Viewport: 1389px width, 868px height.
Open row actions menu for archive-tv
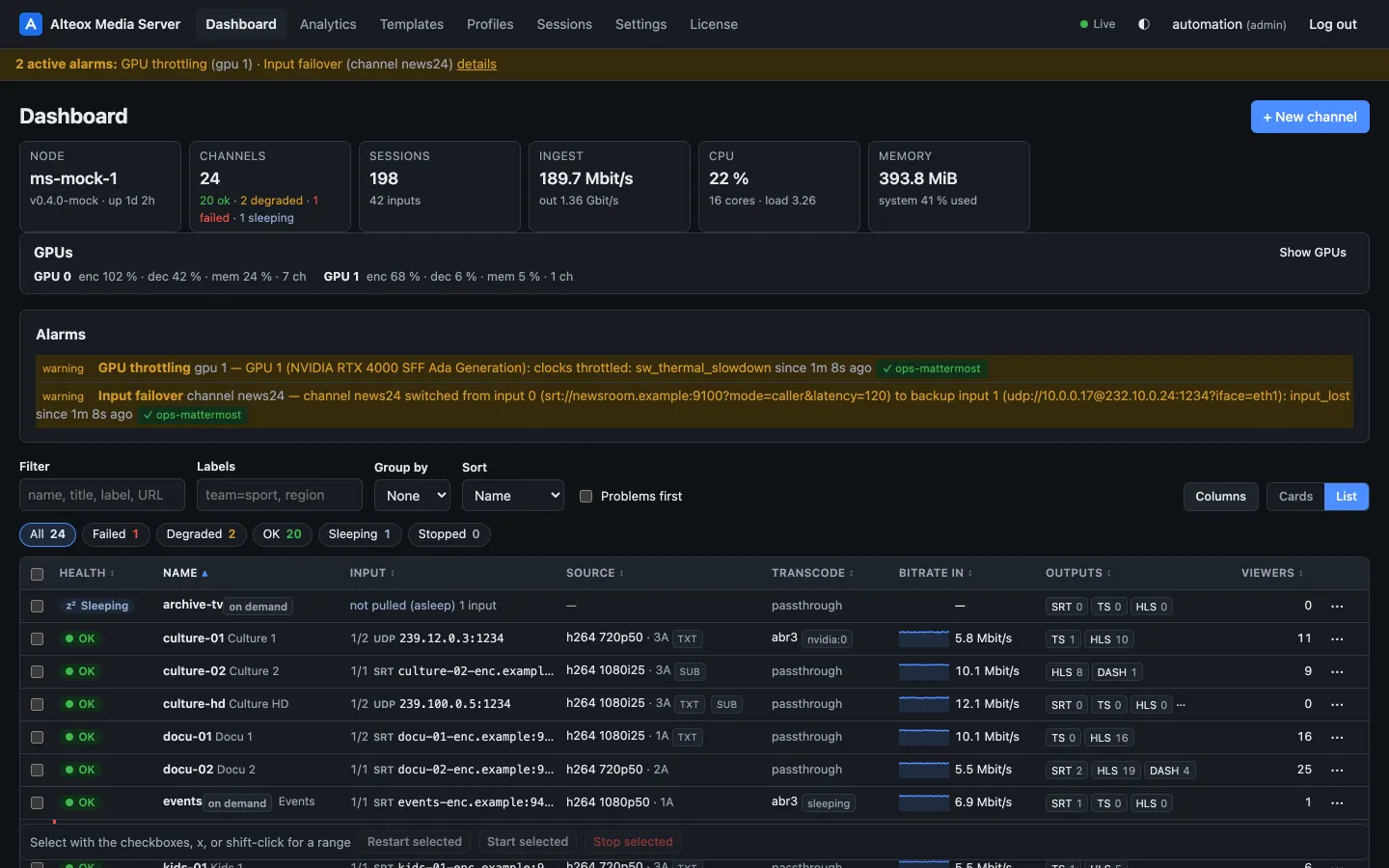click(x=1337, y=607)
